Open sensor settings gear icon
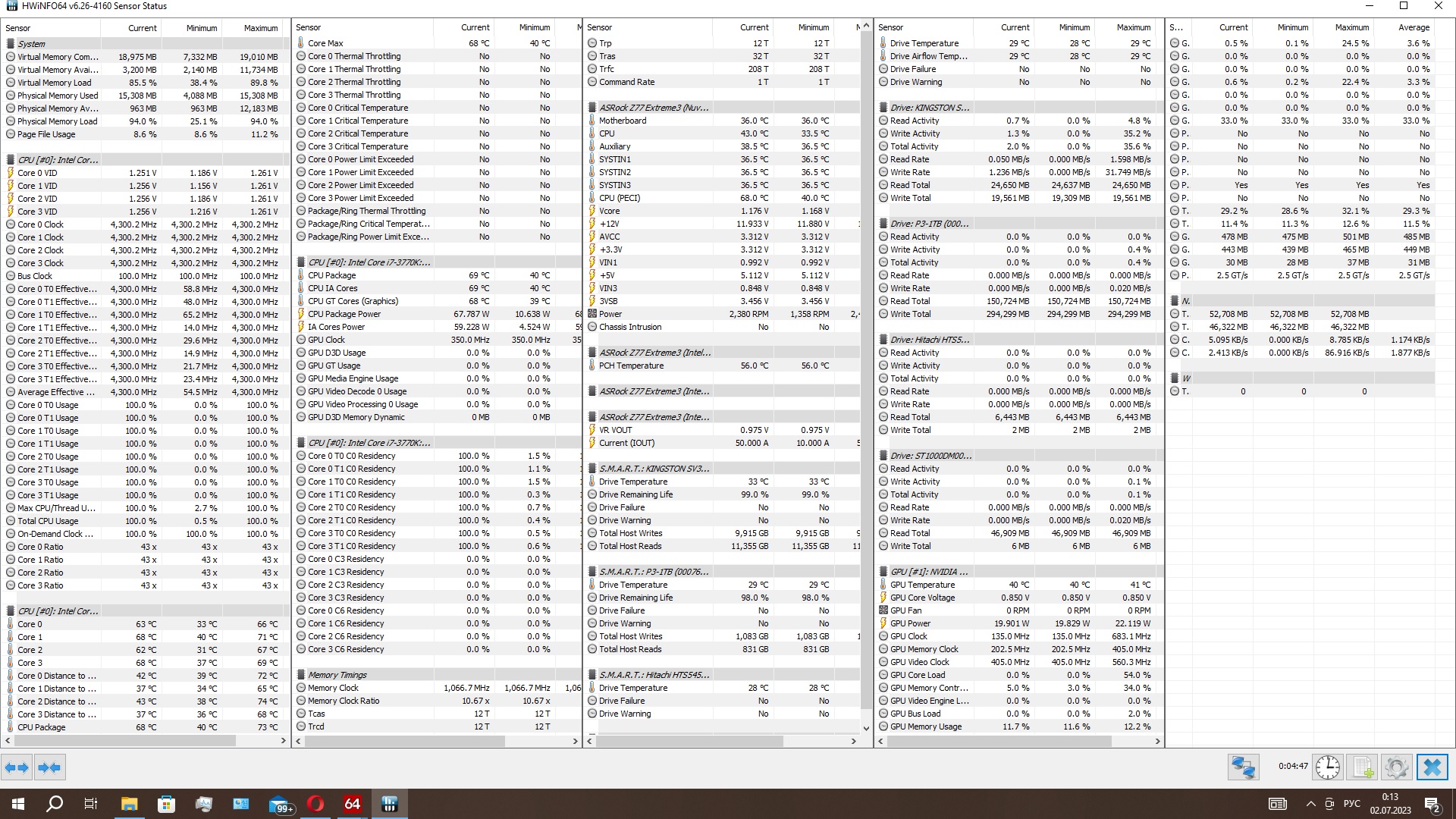This screenshot has height=819, width=1456. [x=1396, y=767]
